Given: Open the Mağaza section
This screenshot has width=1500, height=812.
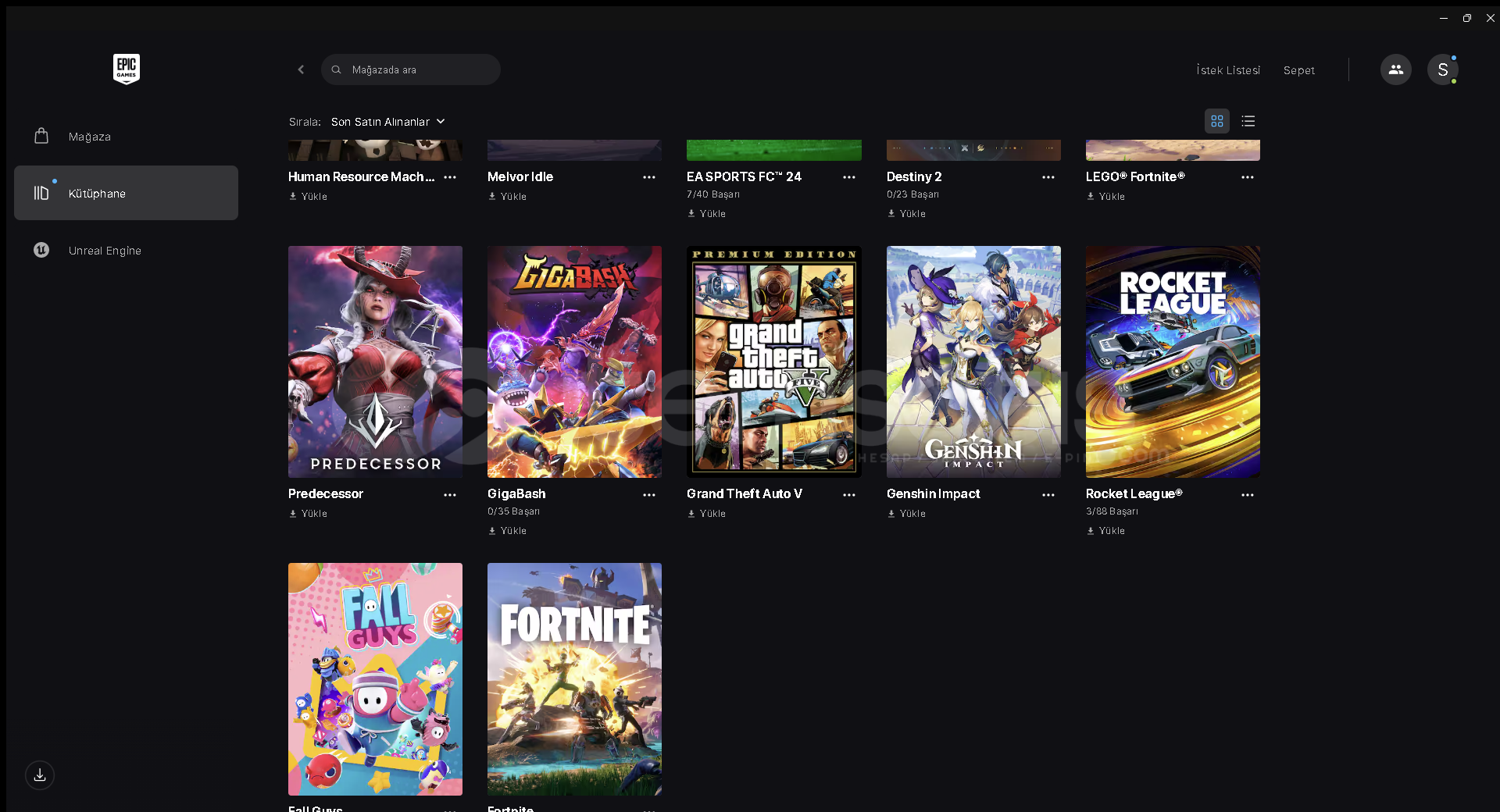Looking at the screenshot, I should tap(126, 136).
